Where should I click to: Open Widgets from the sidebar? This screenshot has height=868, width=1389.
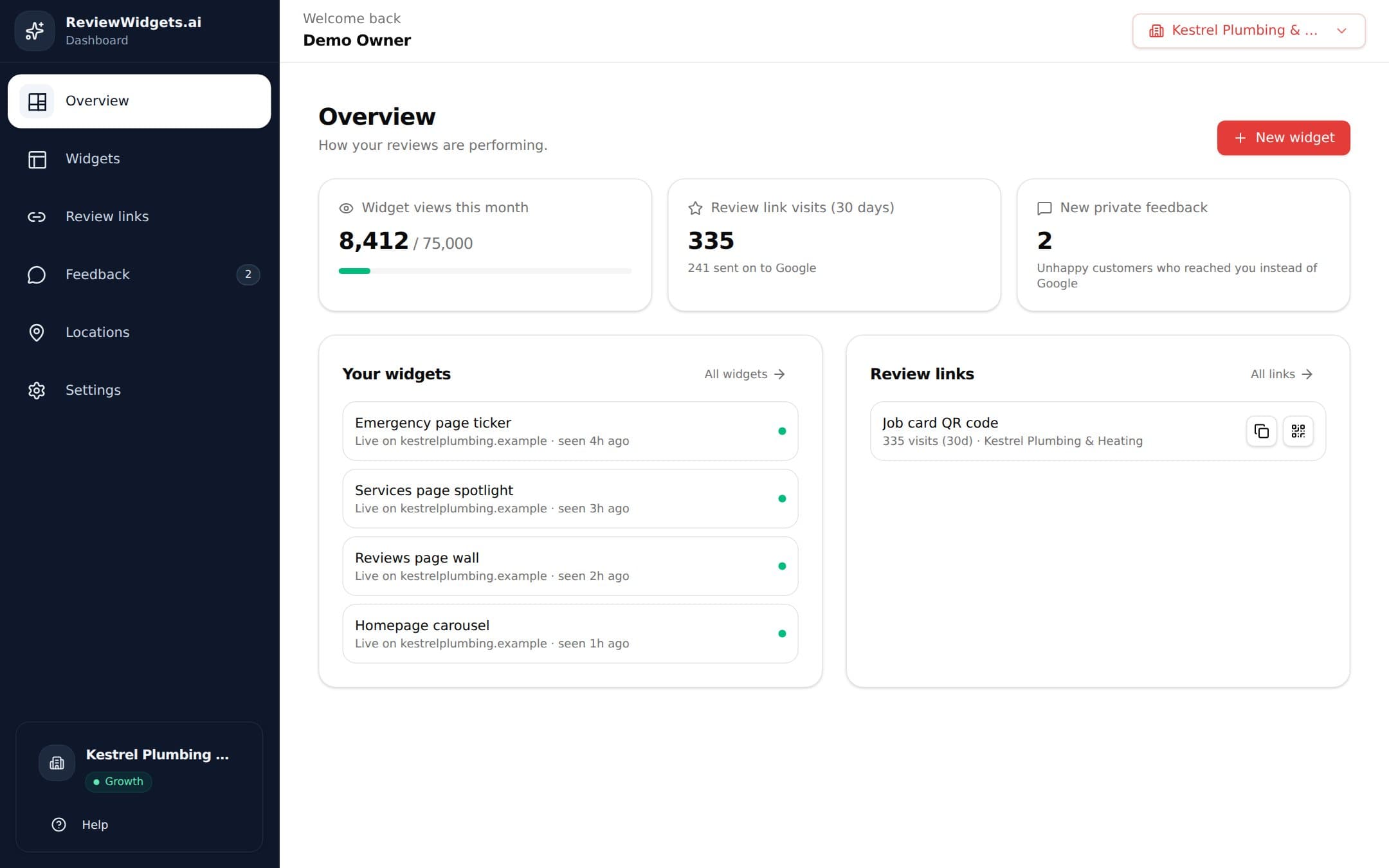pos(140,159)
